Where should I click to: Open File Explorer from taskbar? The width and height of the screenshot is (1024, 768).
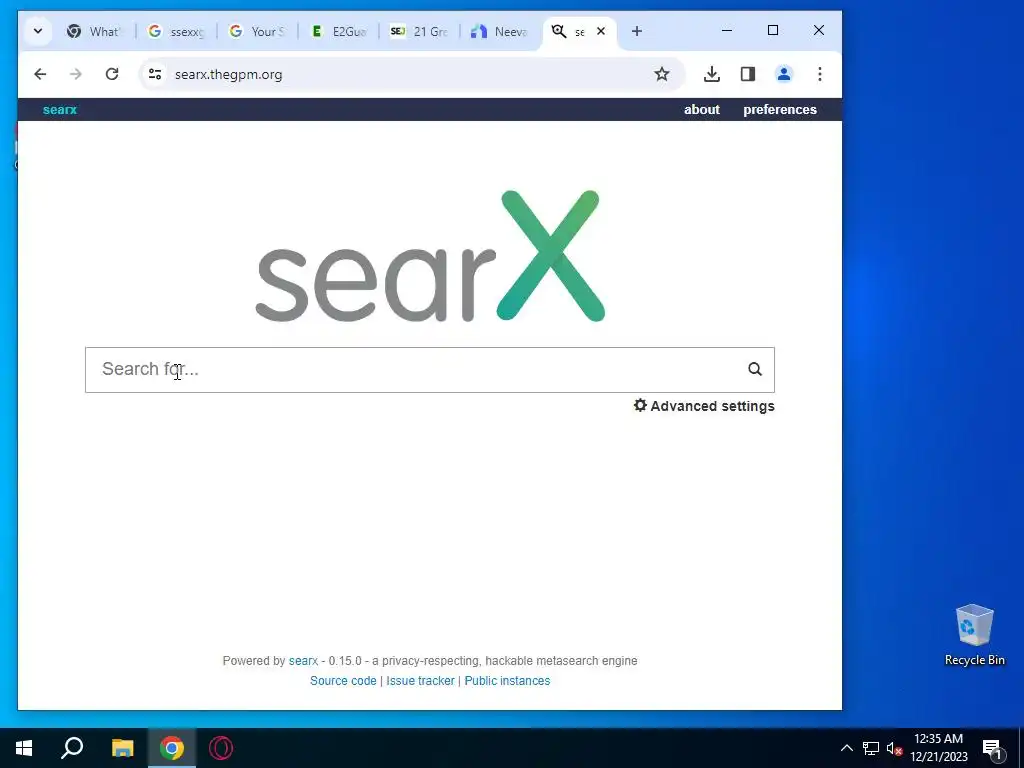pos(122,748)
